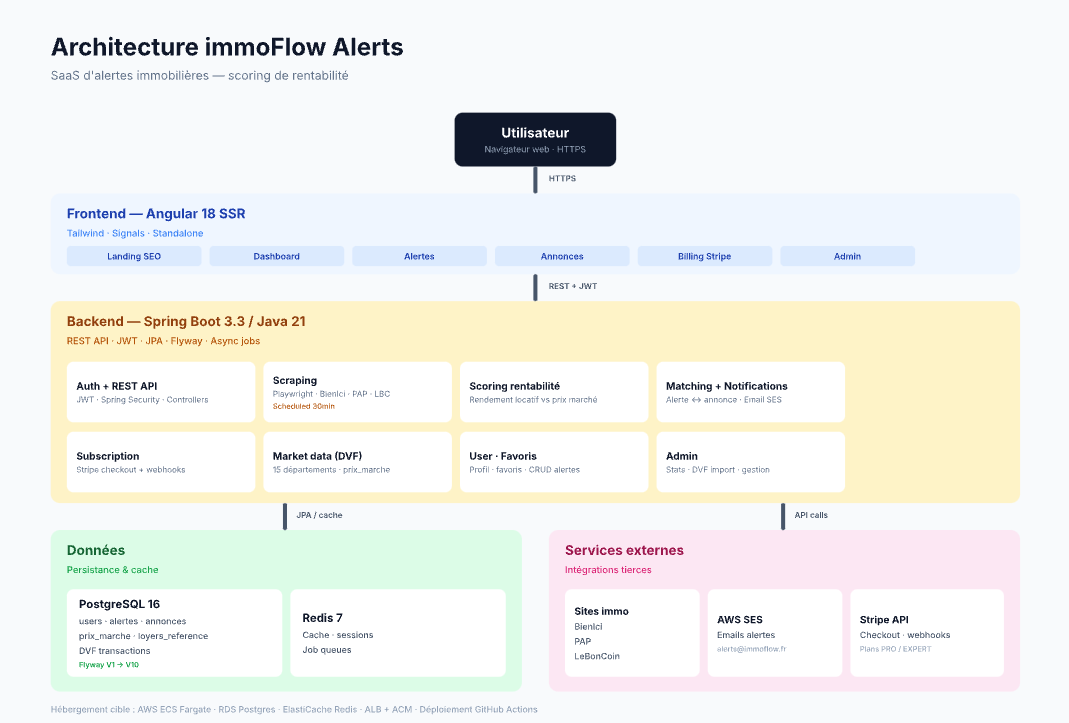Select the Landing SEO frontend chip
1069x723 pixels.
point(134,256)
